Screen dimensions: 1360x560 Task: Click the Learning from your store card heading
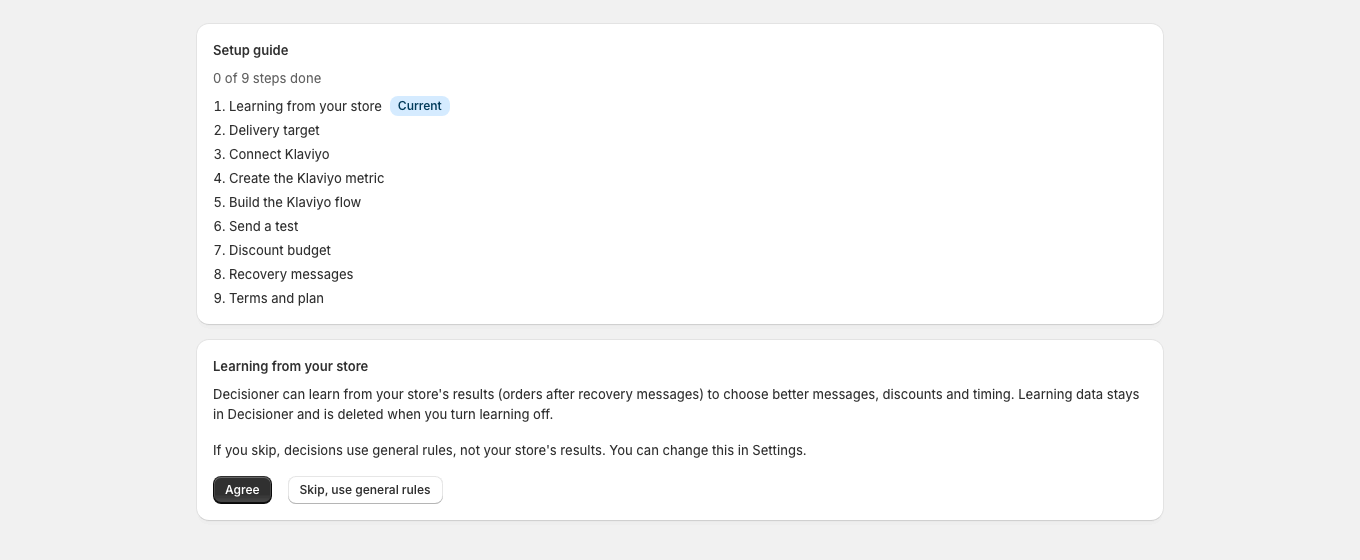point(290,366)
